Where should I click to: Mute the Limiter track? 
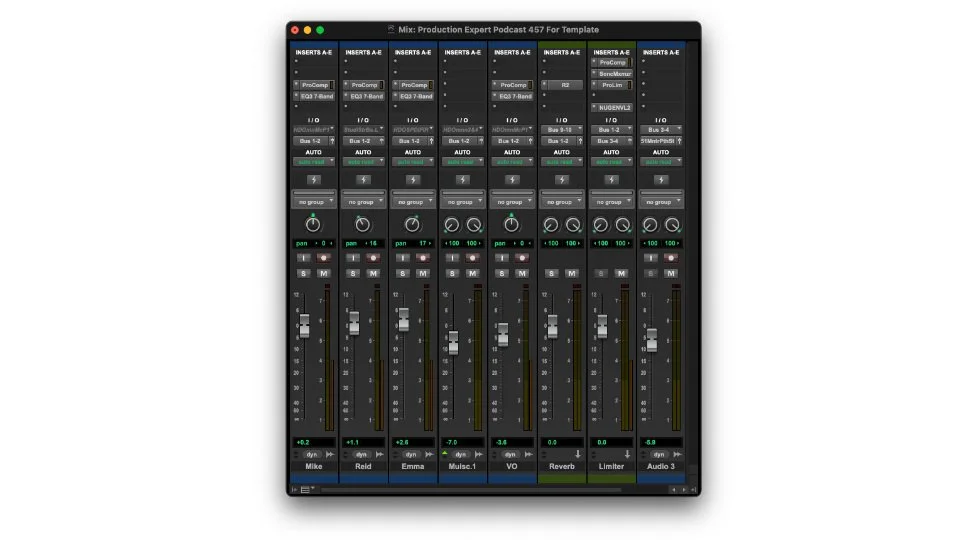(x=621, y=273)
